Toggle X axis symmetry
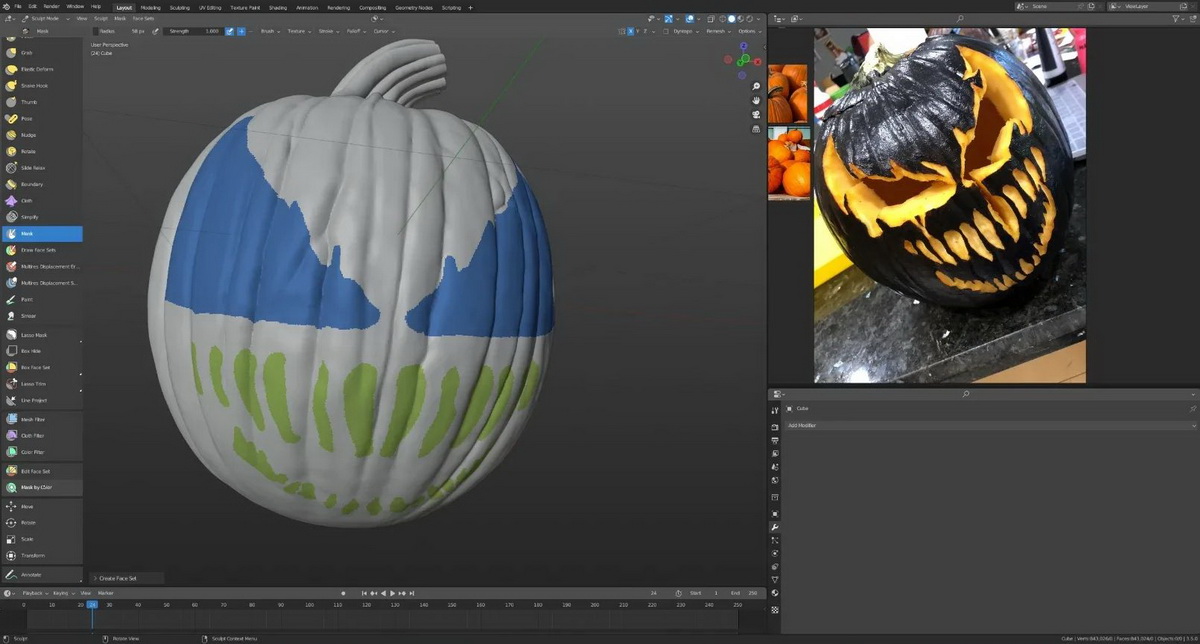This screenshot has height=644, width=1200. 632,31
